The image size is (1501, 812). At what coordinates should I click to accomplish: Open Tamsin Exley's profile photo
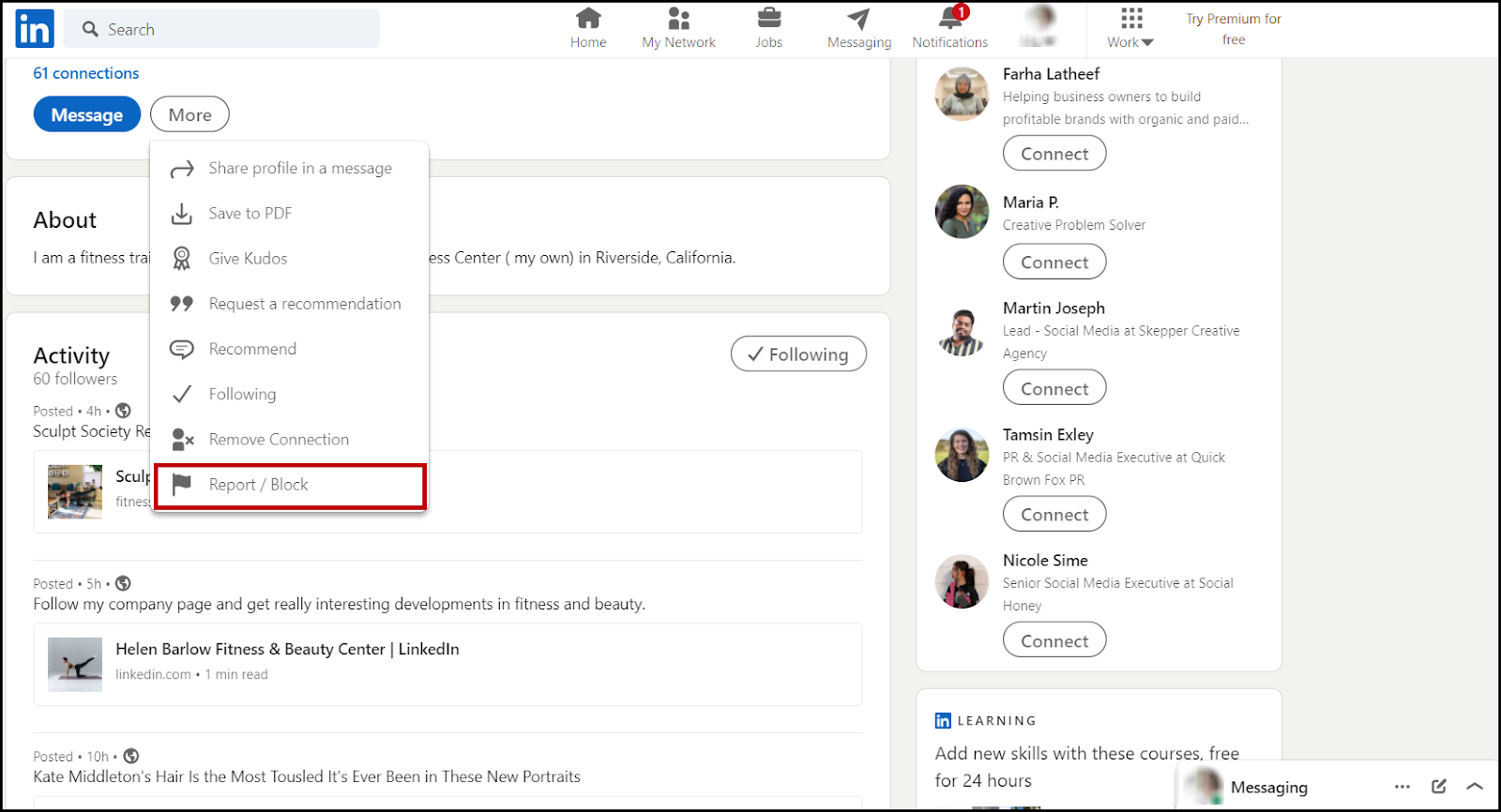coord(962,455)
